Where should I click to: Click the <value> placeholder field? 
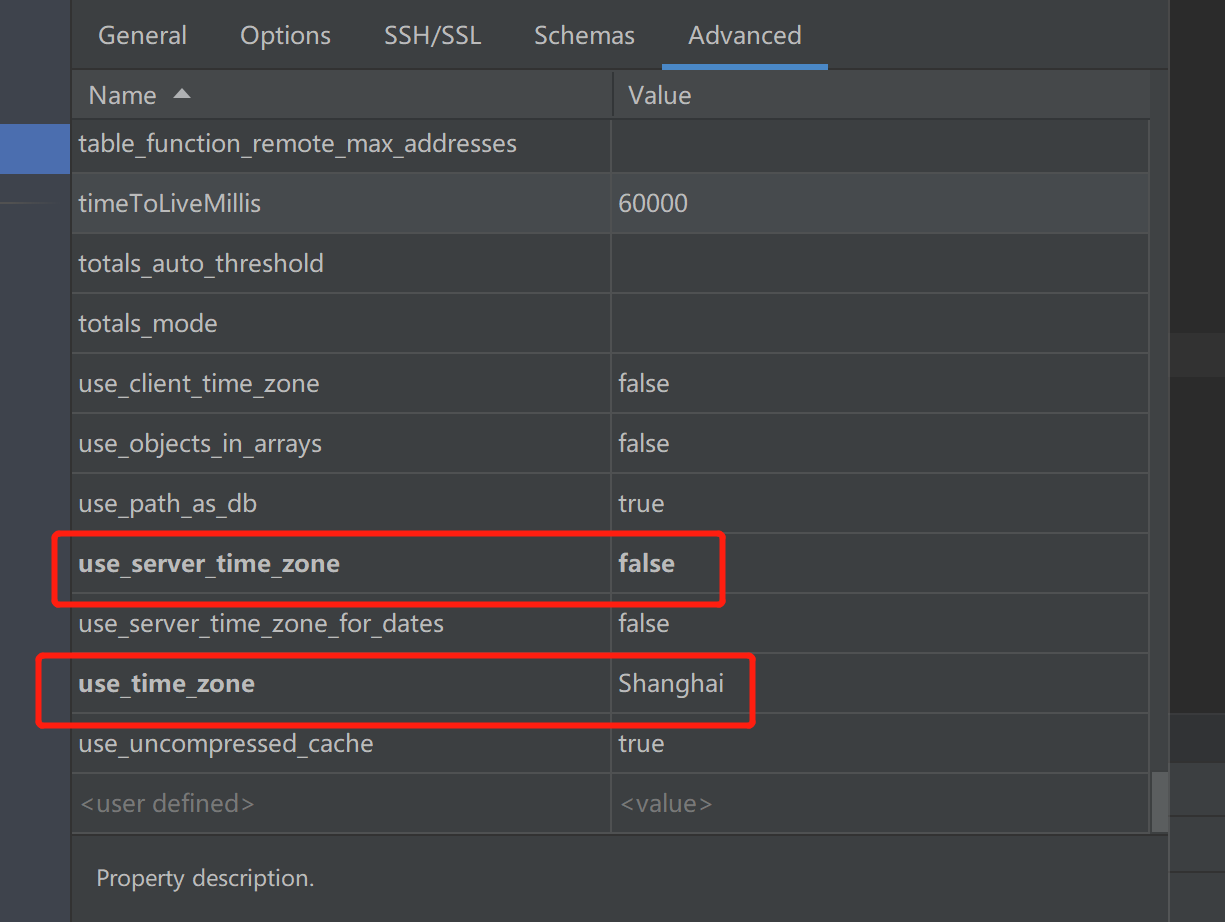(666, 802)
